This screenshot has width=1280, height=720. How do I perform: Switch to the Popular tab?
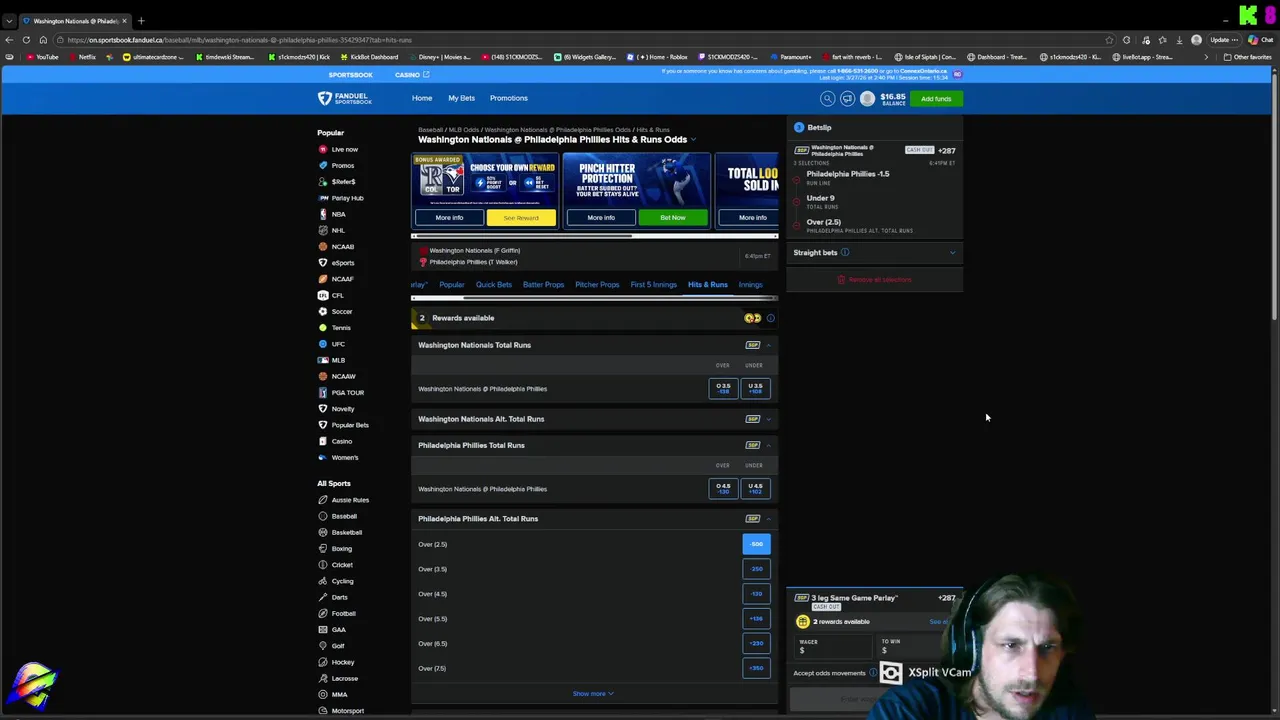(x=452, y=285)
